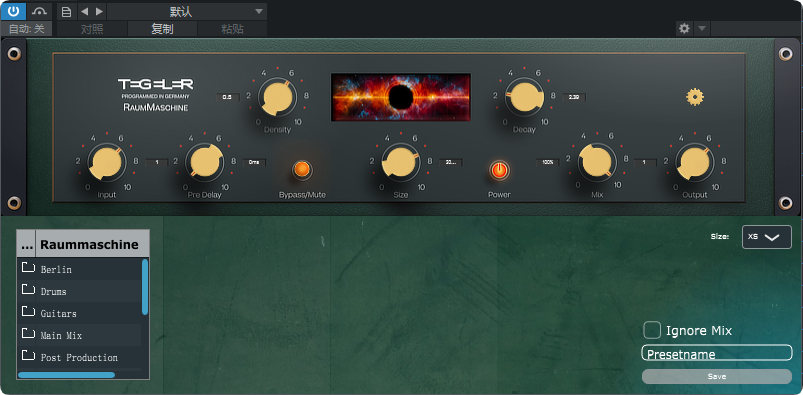Open the host gear settings icon
The width and height of the screenshot is (803, 395).
point(684,28)
